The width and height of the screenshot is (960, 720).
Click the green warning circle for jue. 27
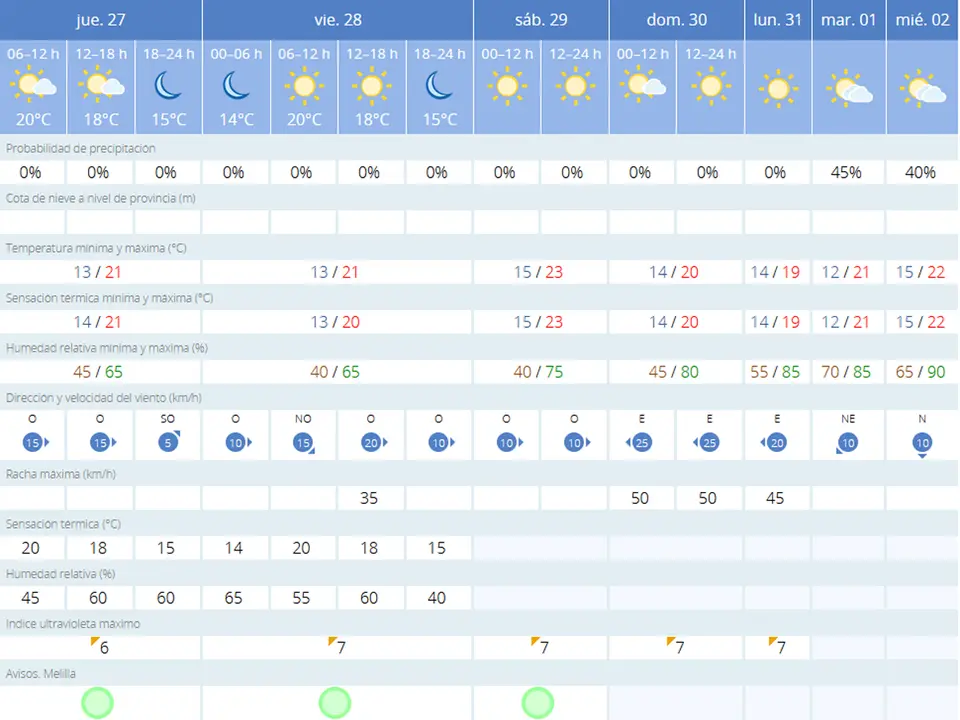[x=98, y=702]
